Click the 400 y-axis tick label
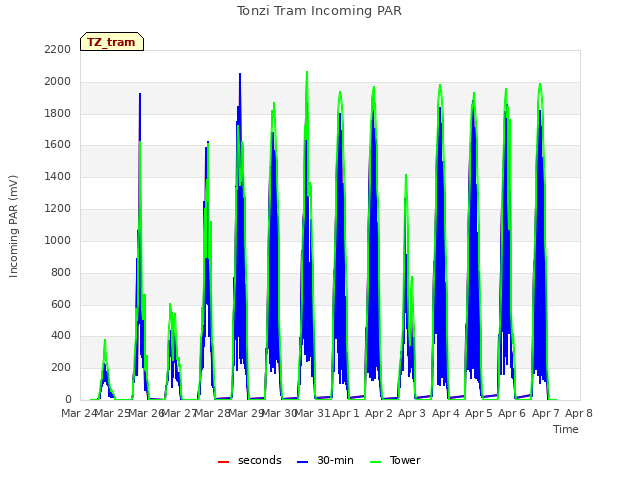The width and height of the screenshot is (640, 480). click(61, 336)
